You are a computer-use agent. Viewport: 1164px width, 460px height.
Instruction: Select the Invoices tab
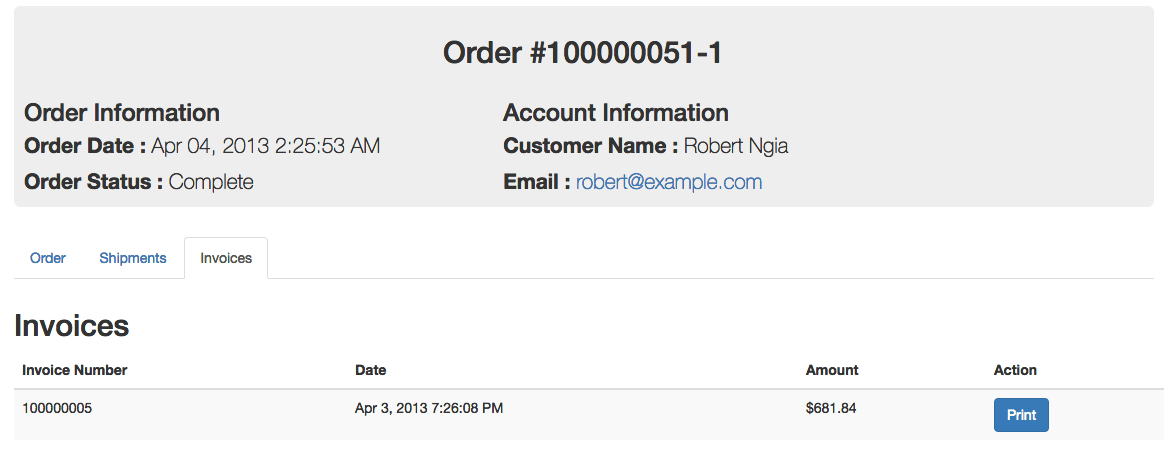click(226, 258)
